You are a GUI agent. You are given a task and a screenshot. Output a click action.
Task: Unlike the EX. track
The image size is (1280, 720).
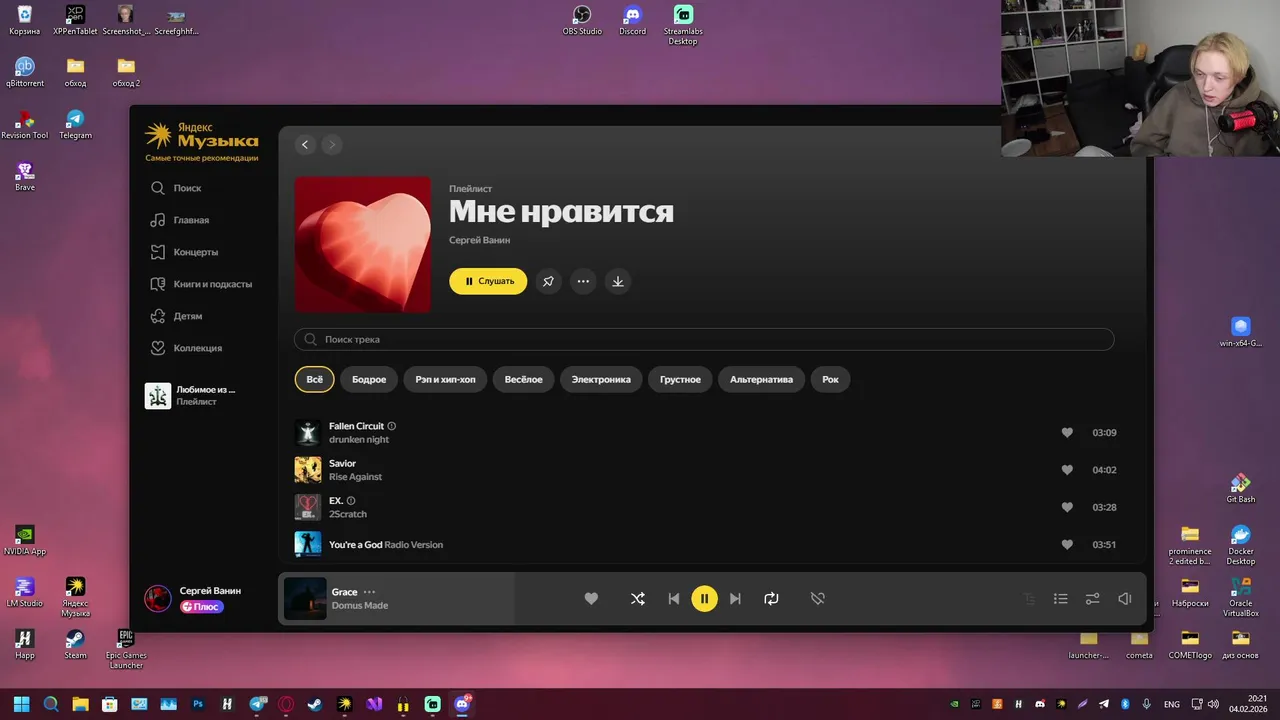1067,507
